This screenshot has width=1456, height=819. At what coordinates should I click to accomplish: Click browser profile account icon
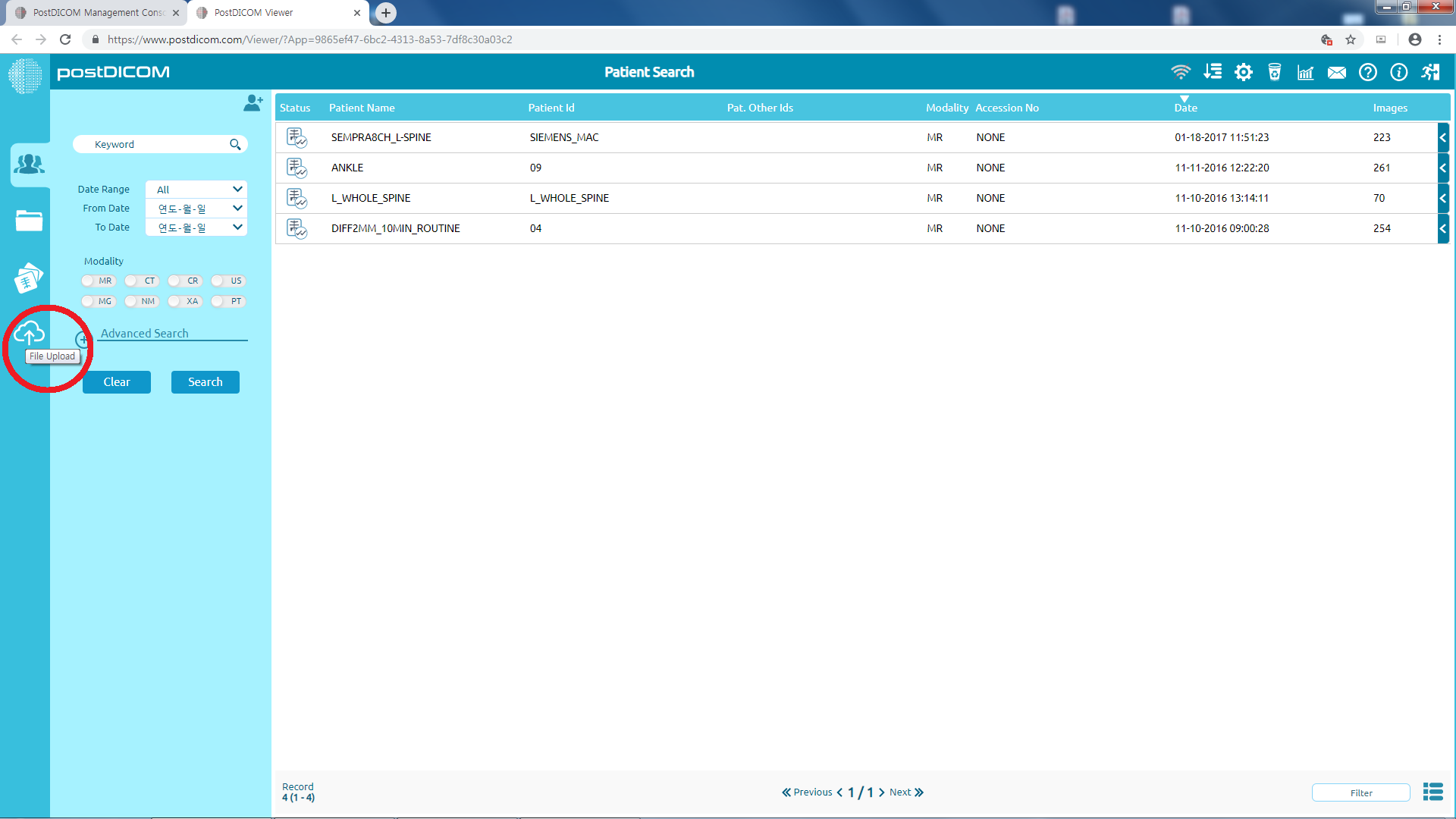point(1415,39)
